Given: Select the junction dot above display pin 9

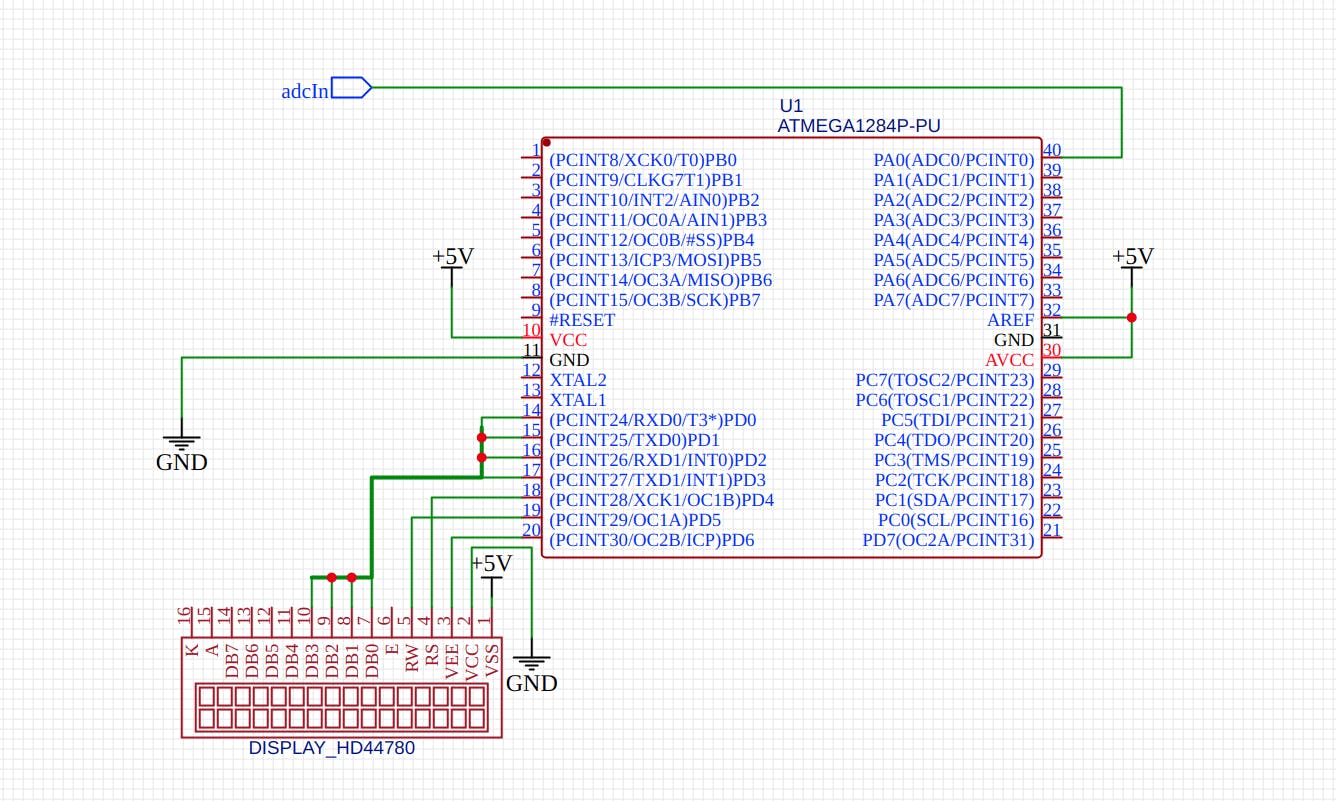Looking at the screenshot, I should (x=330, y=577).
